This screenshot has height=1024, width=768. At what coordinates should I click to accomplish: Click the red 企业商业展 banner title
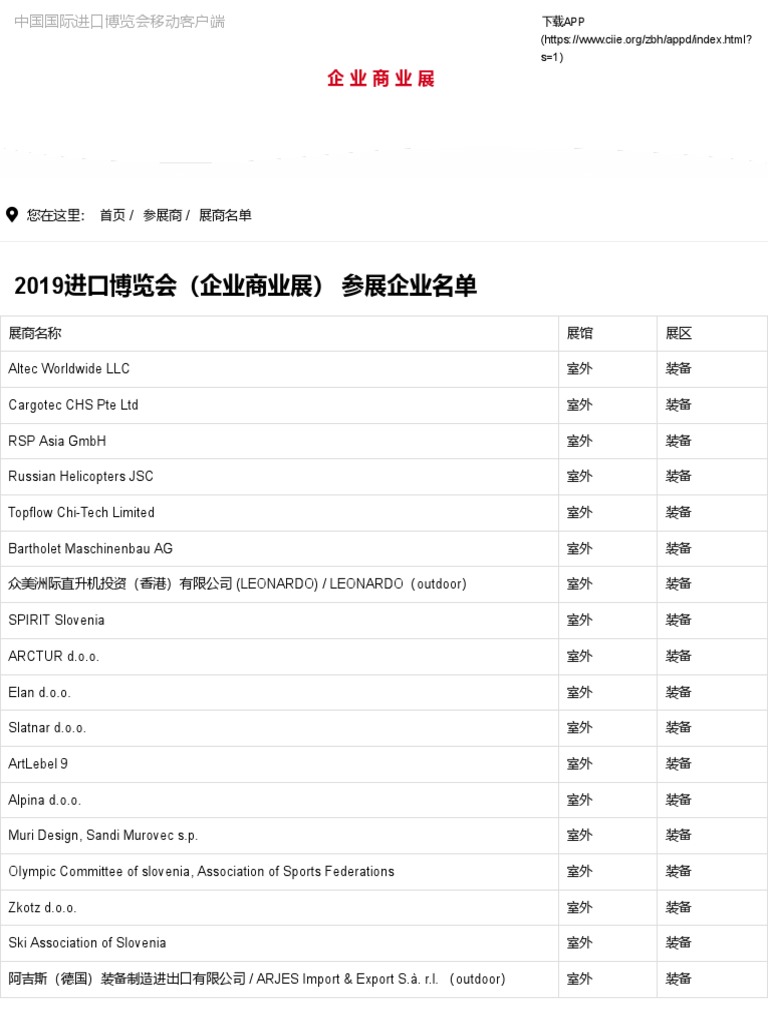coord(381,78)
